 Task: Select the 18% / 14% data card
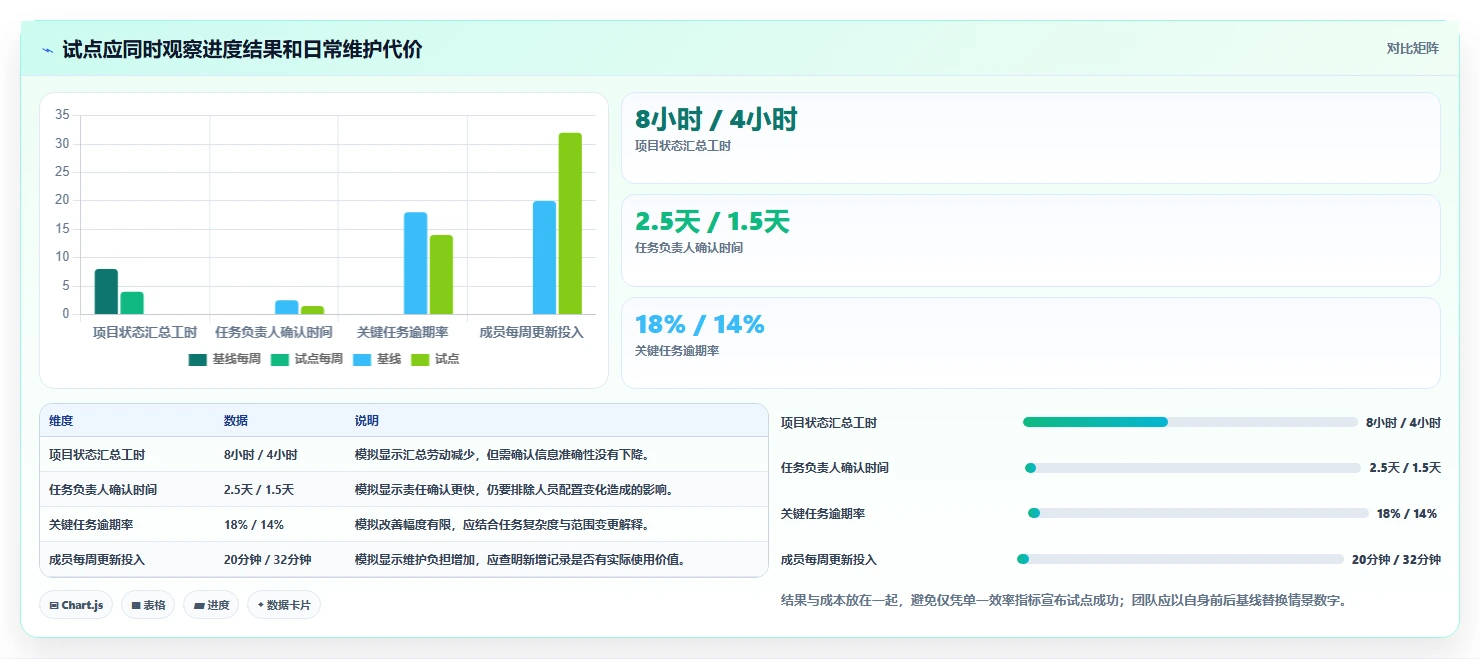pos(1031,343)
